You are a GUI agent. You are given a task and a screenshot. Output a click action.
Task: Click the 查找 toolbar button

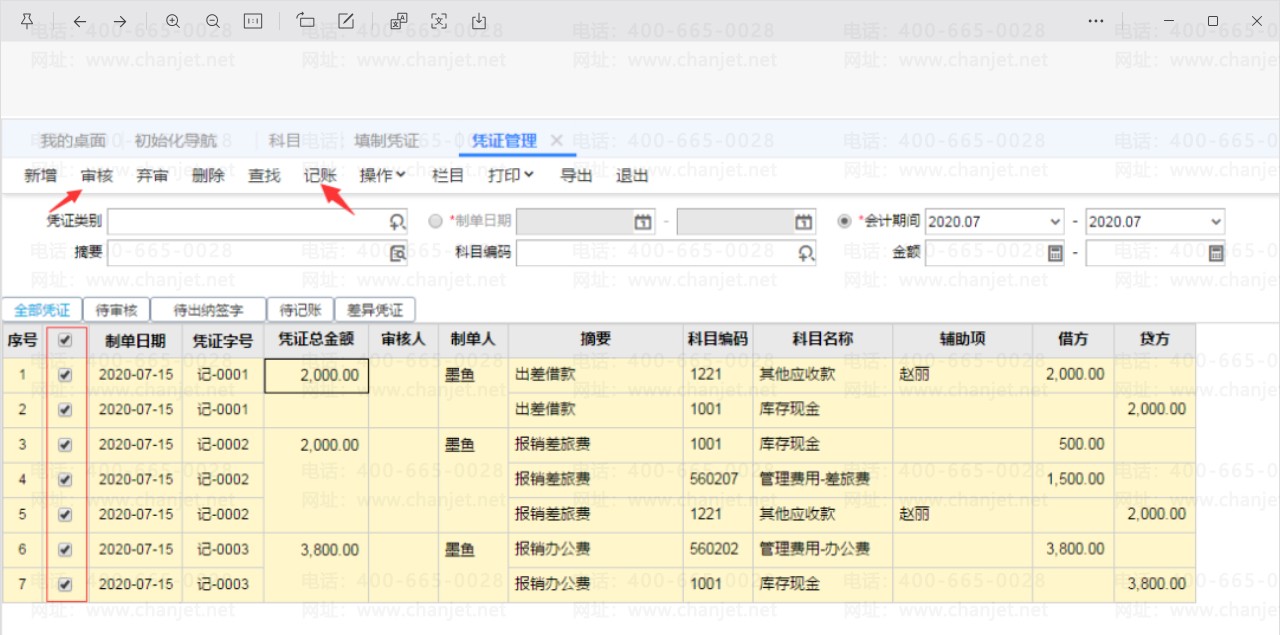[x=264, y=176]
